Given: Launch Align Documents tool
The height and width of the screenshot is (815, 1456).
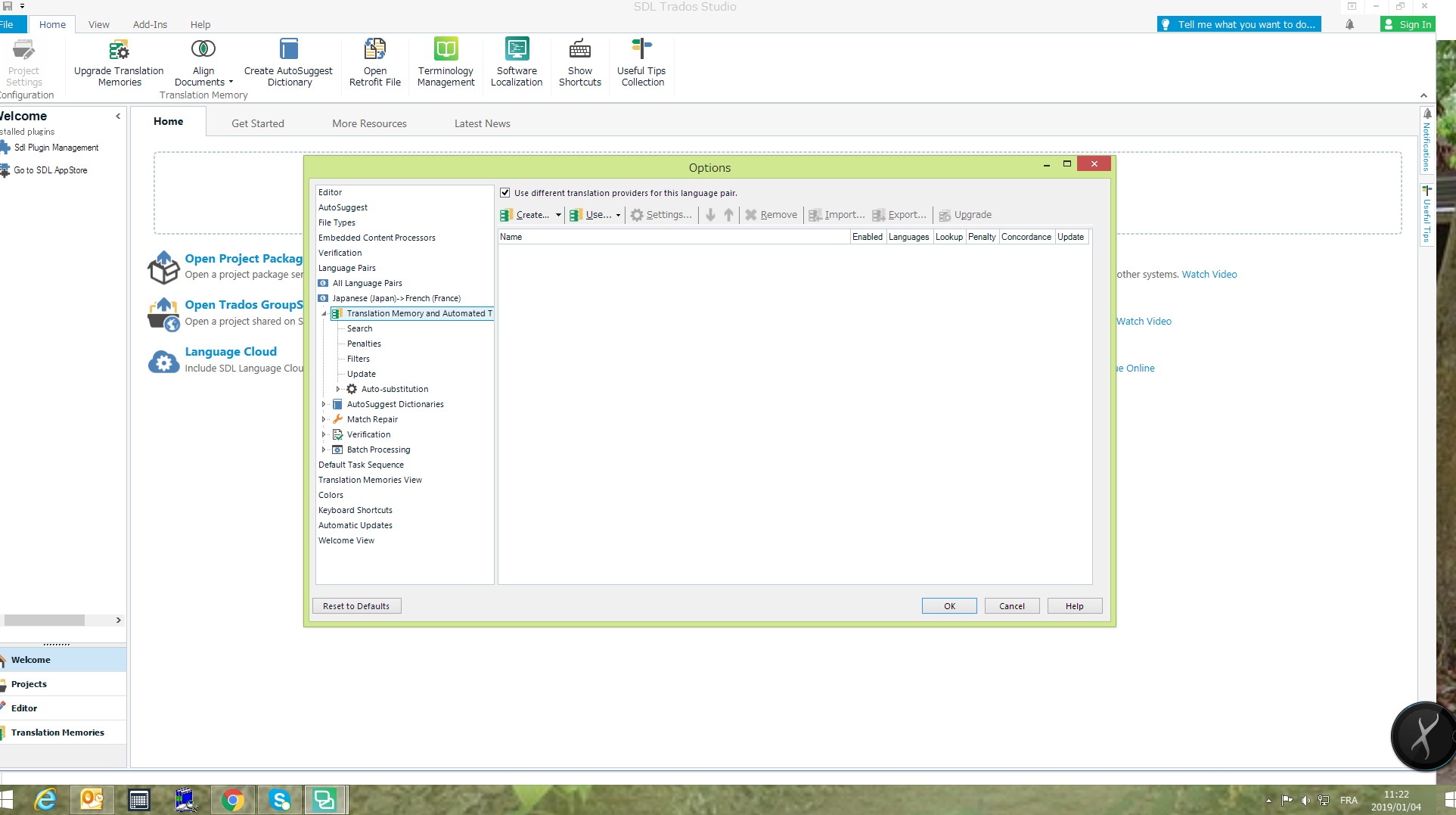Looking at the screenshot, I should [203, 64].
